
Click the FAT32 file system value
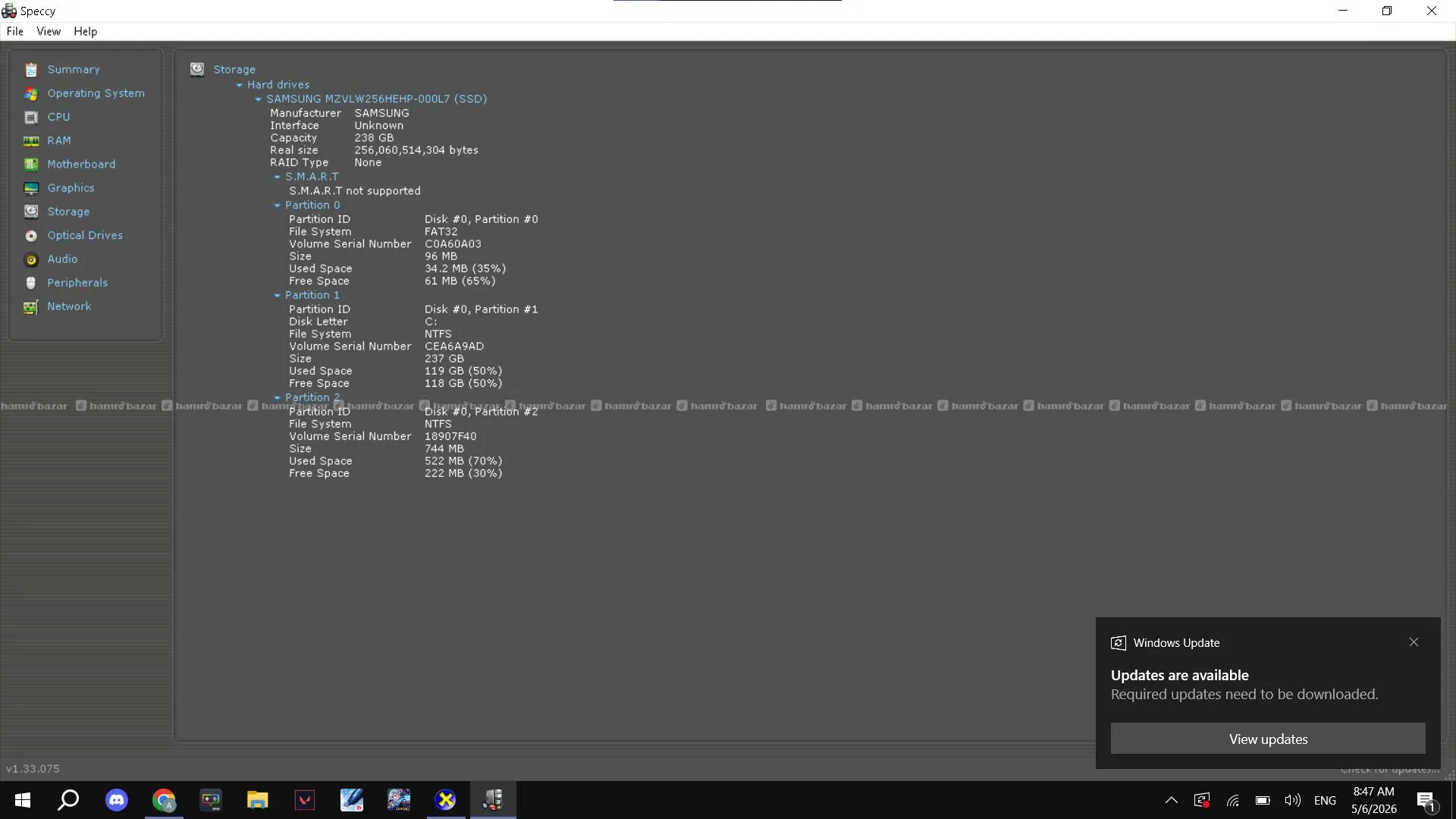[x=441, y=232]
